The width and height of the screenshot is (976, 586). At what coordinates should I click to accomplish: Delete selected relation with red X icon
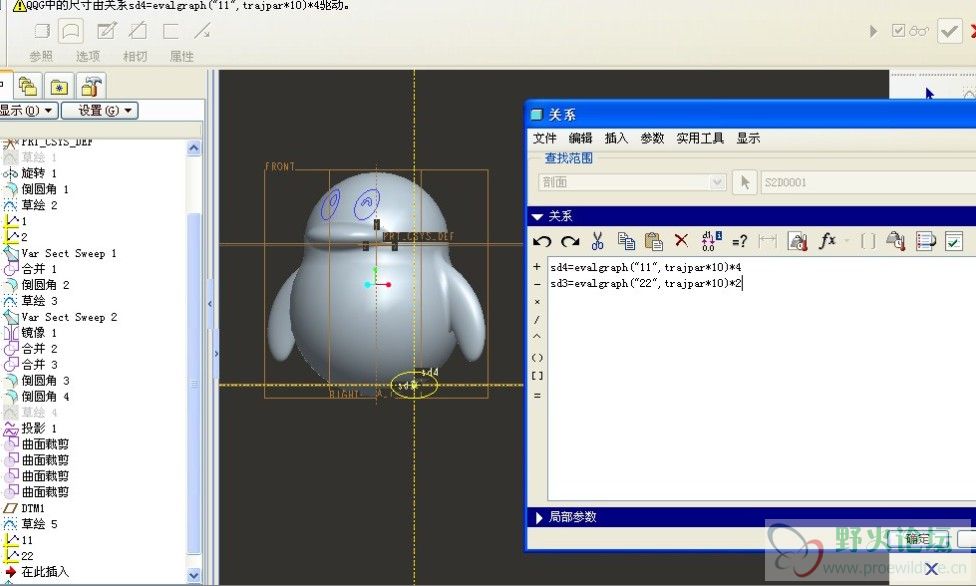pos(682,240)
